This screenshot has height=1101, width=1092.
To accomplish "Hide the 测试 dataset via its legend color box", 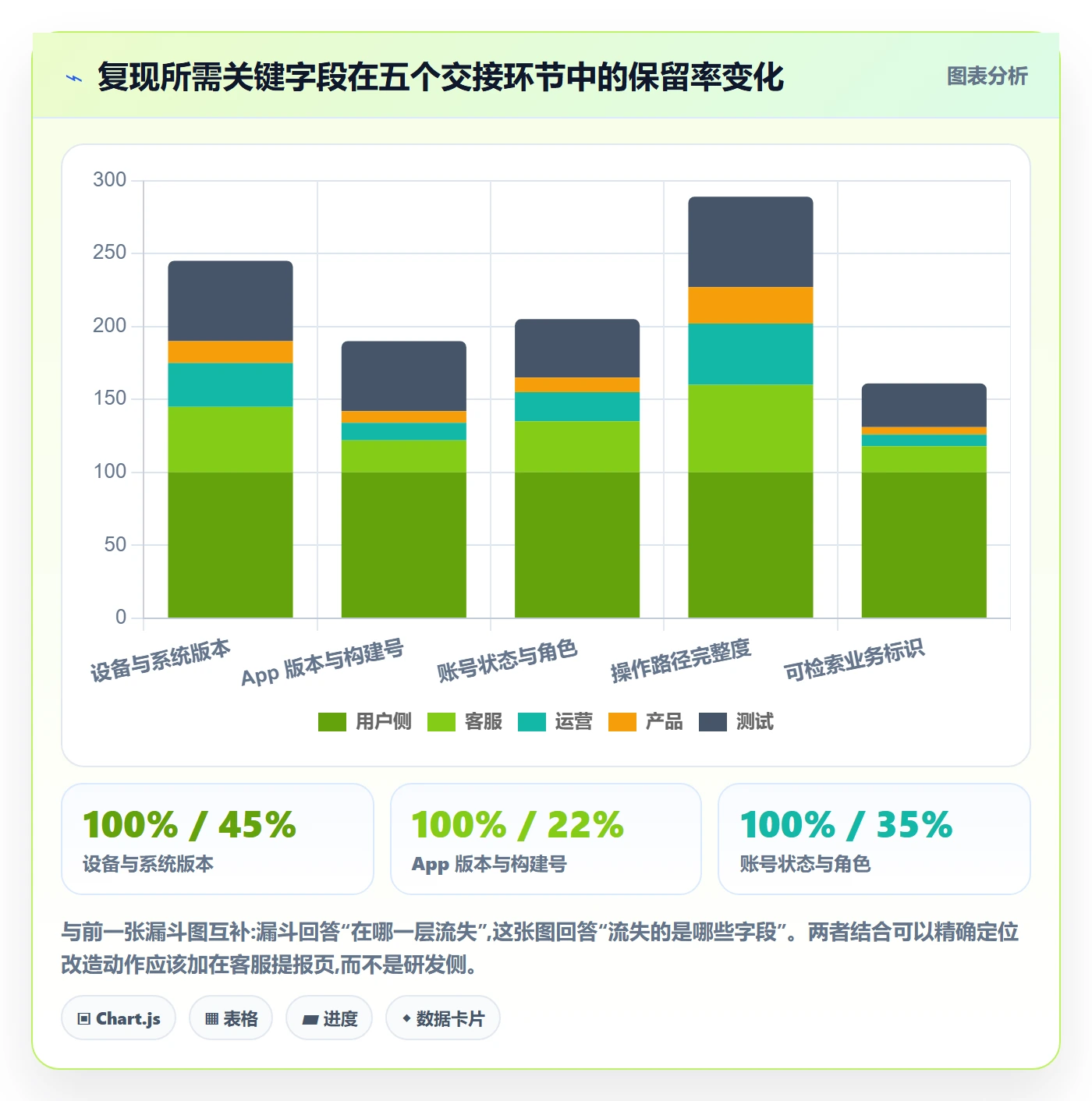I will point(713,722).
